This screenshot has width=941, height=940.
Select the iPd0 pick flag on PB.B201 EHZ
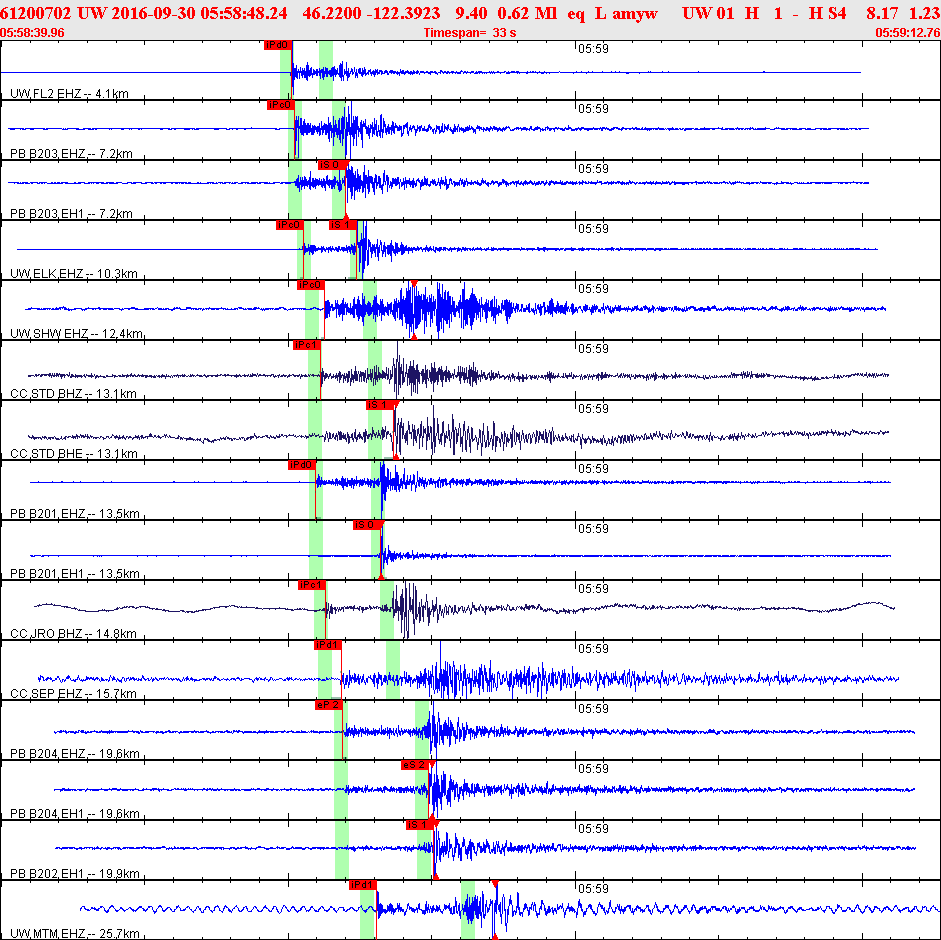tap(302, 465)
